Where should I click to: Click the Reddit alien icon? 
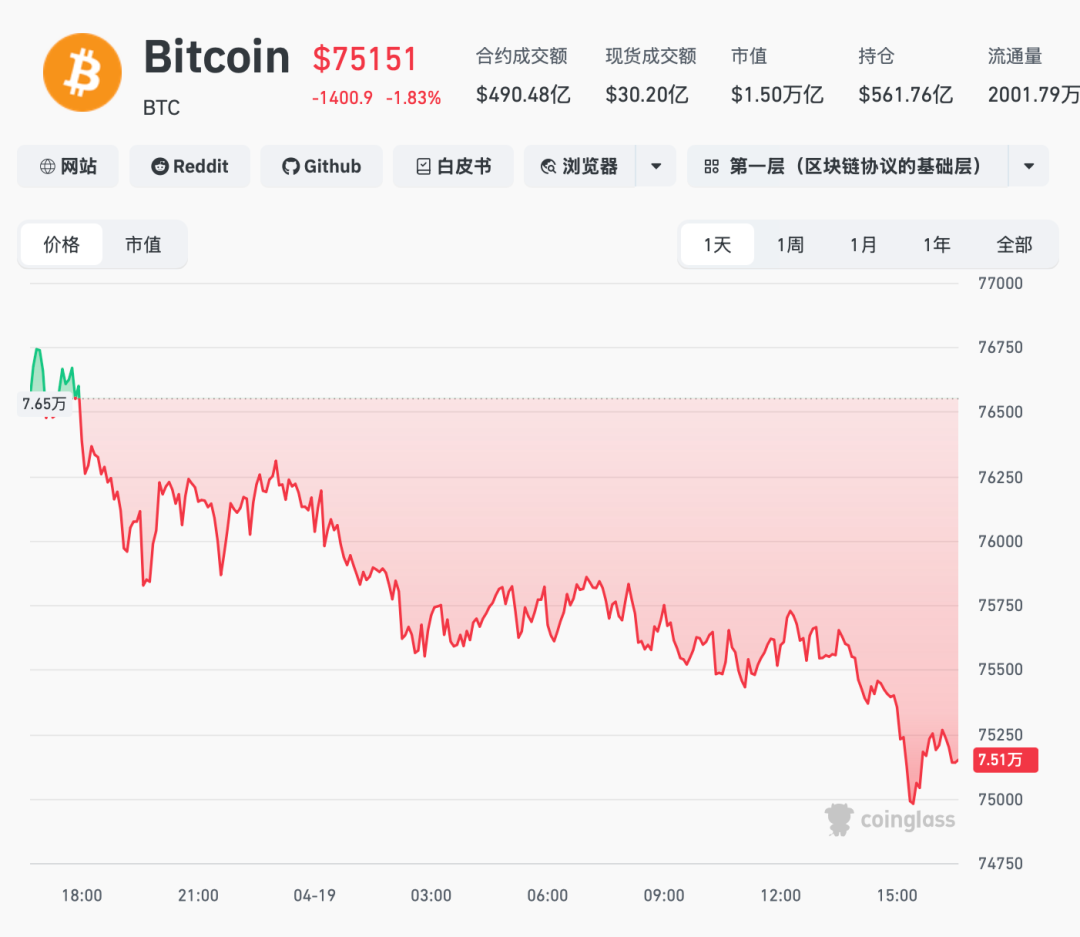tap(160, 167)
